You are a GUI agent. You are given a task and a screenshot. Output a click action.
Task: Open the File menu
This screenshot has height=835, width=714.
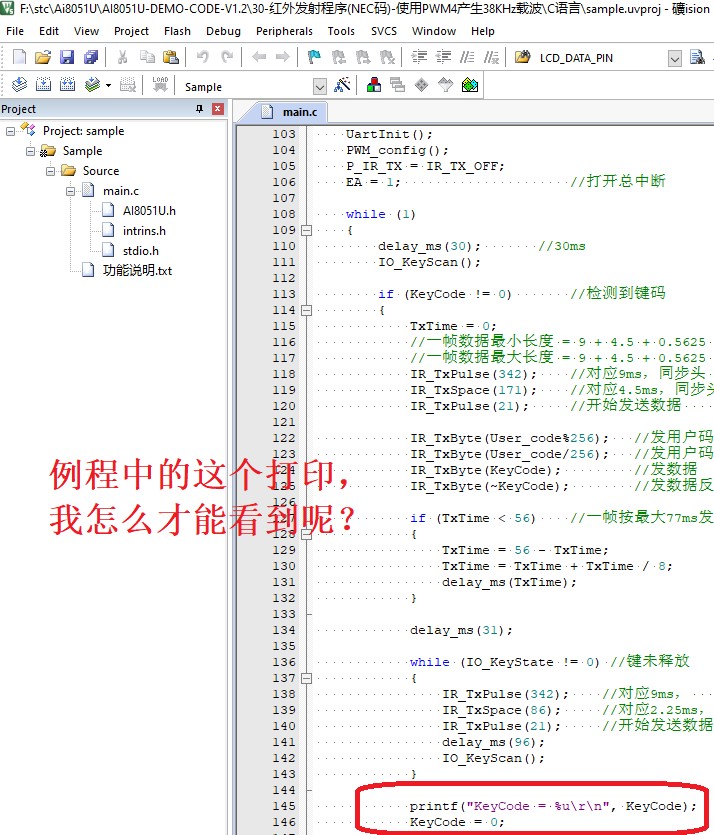coord(15,31)
